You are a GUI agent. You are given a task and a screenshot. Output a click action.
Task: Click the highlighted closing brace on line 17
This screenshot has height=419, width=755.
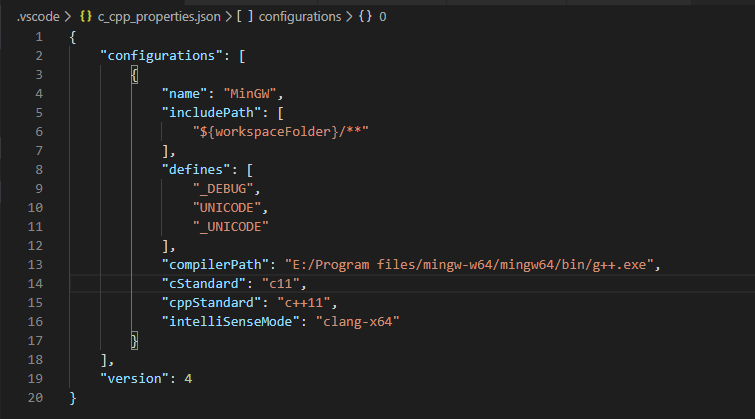(x=134, y=341)
